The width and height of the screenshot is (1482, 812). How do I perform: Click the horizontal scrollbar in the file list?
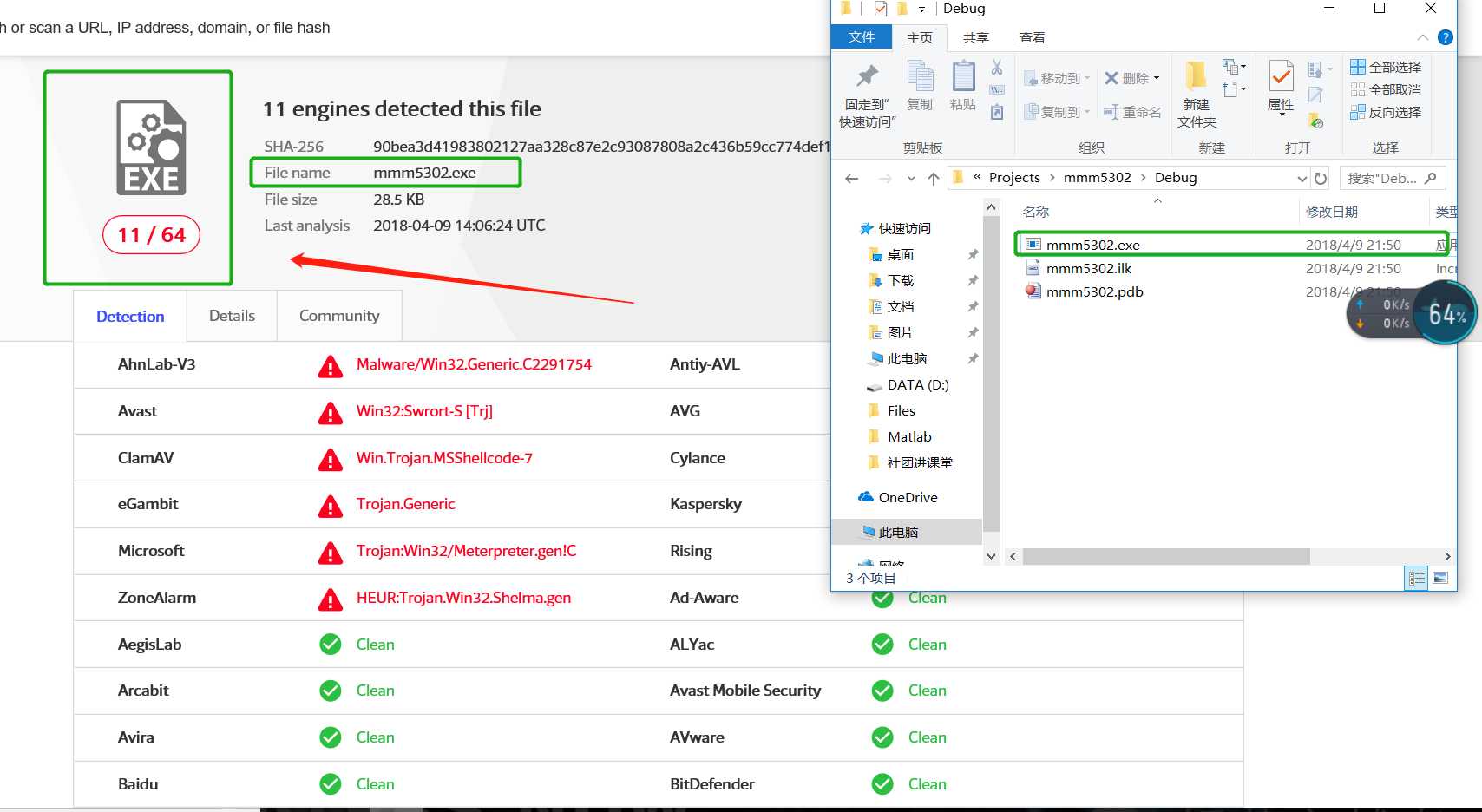tap(1166, 556)
